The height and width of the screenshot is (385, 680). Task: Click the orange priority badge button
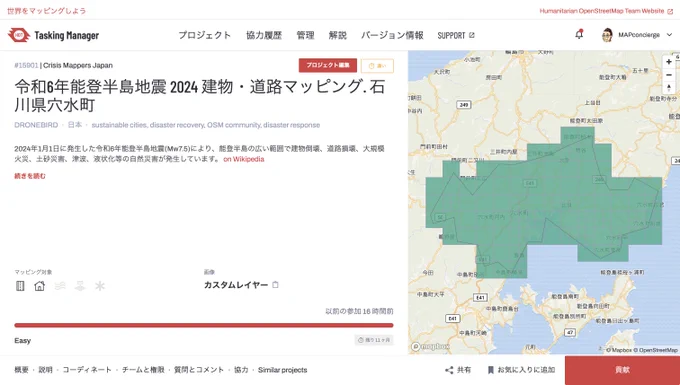(x=377, y=66)
